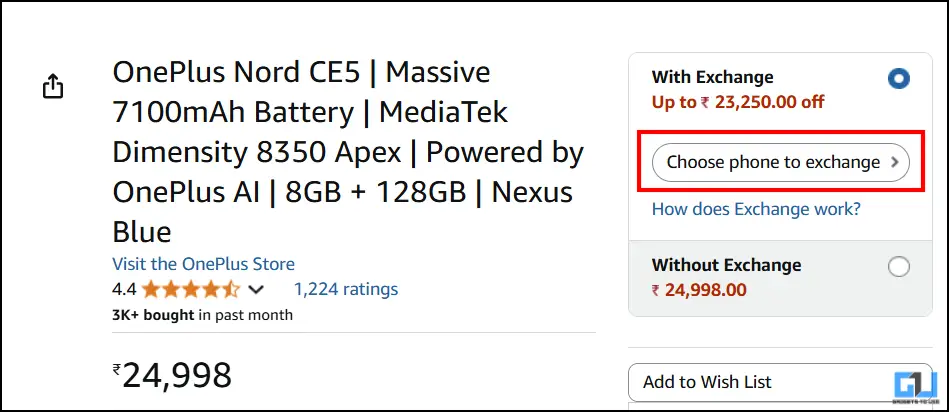Expand the rating breakdown chevron beside the stars
This screenshot has height=412, width=949.
[256, 290]
